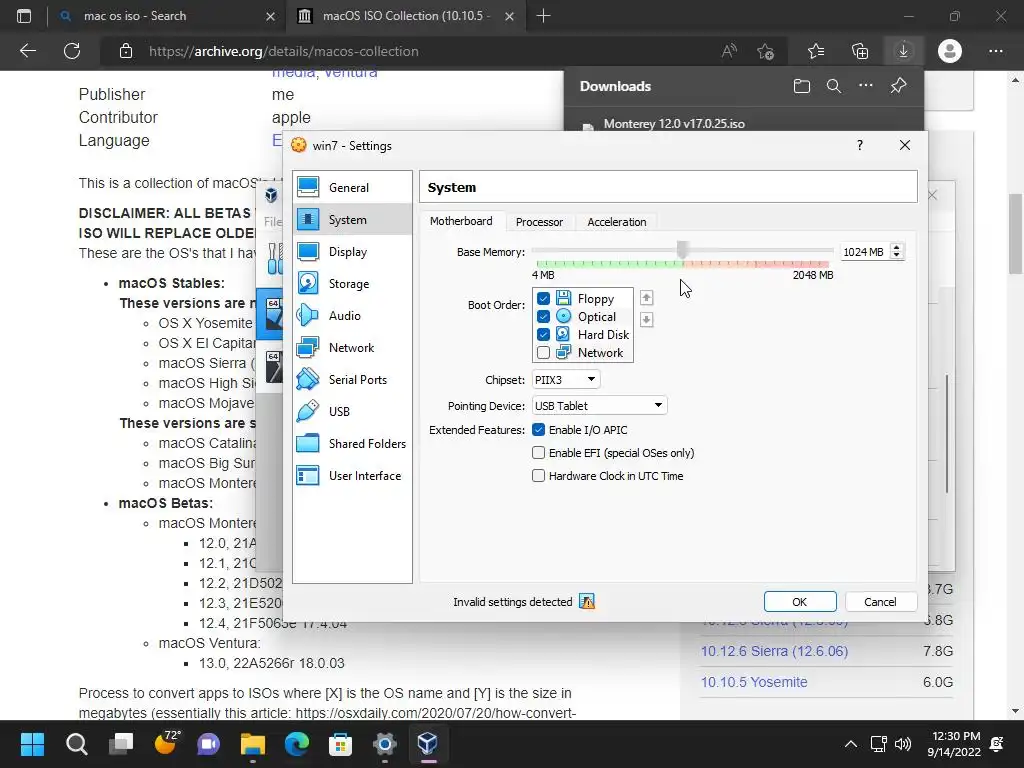Refresh the archive.org page
The width and height of the screenshot is (1024, 768).
point(72,51)
